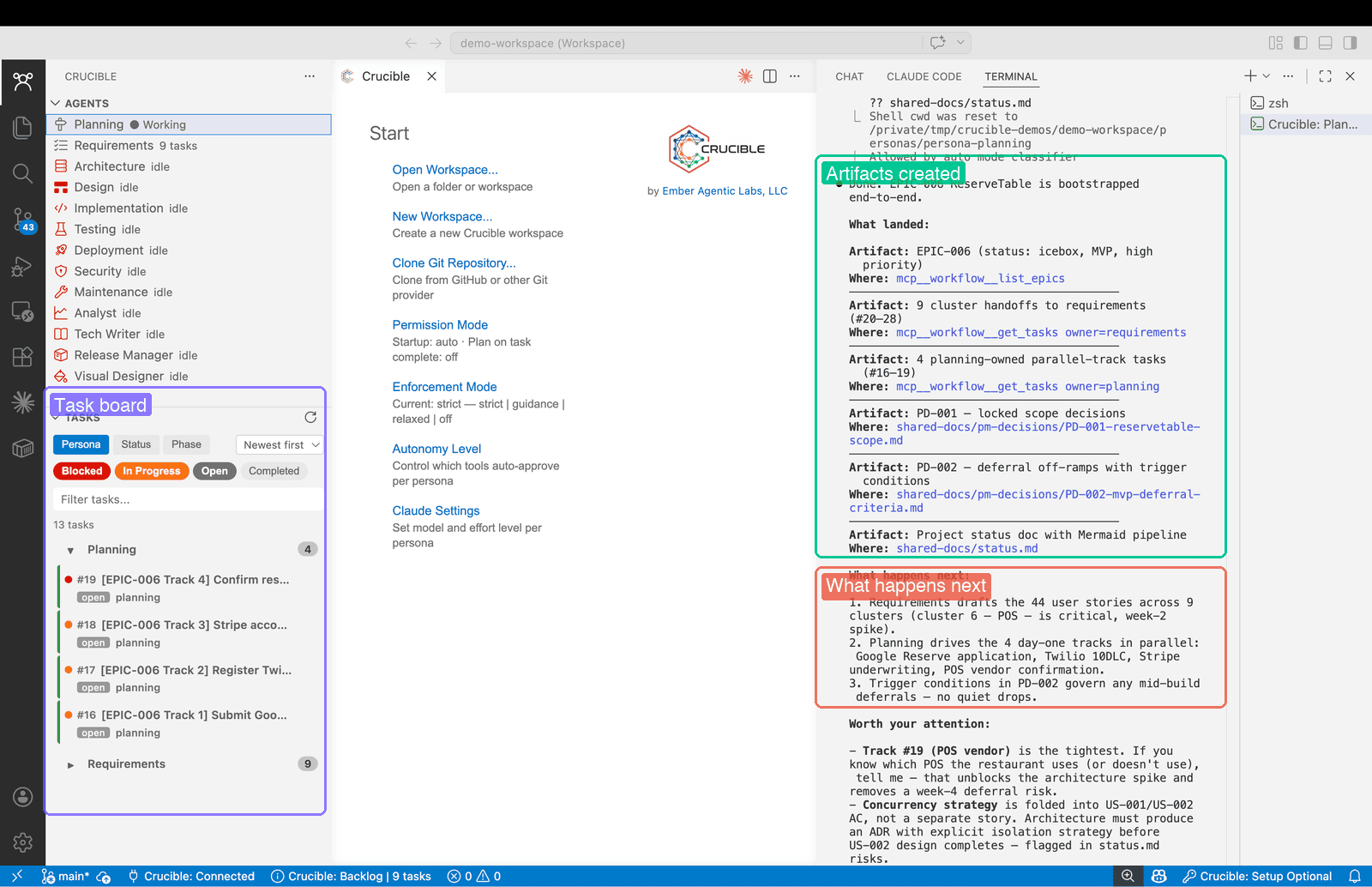This screenshot has height=887, width=1372.
Task: Click Crucible: Backlog 9 tasks status
Action: pos(351,876)
